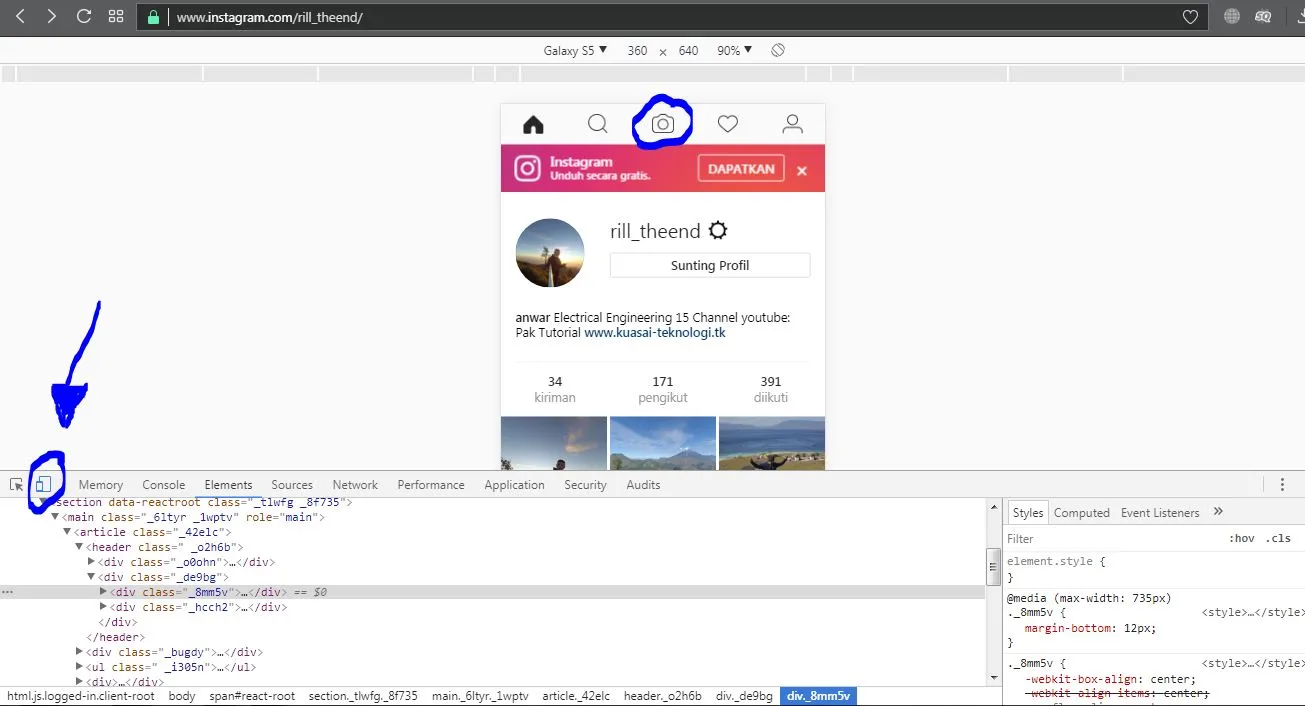
Task: Click the settings gear beside rill_theend
Action: (718, 230)
